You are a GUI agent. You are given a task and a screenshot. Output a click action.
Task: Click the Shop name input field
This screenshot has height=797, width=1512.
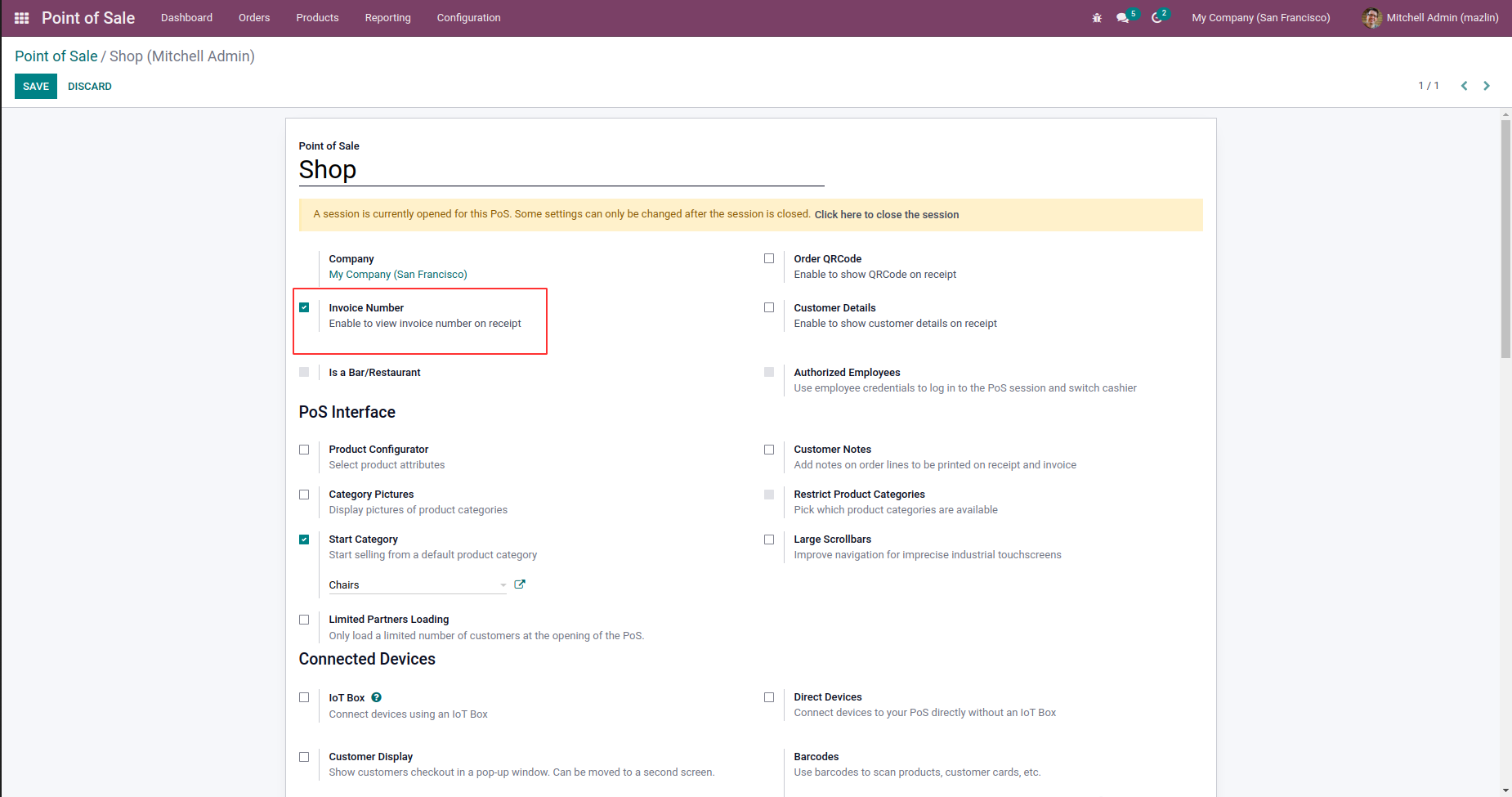click(561, 170)
